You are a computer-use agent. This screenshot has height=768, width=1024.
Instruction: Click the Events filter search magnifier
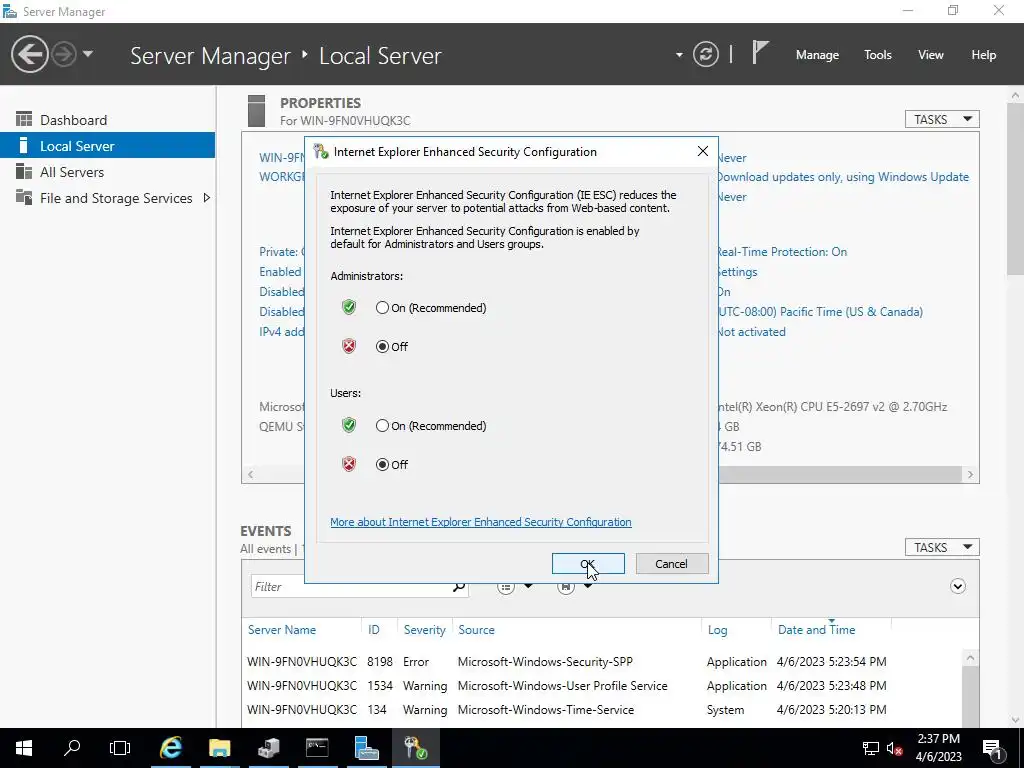(458, 586)
